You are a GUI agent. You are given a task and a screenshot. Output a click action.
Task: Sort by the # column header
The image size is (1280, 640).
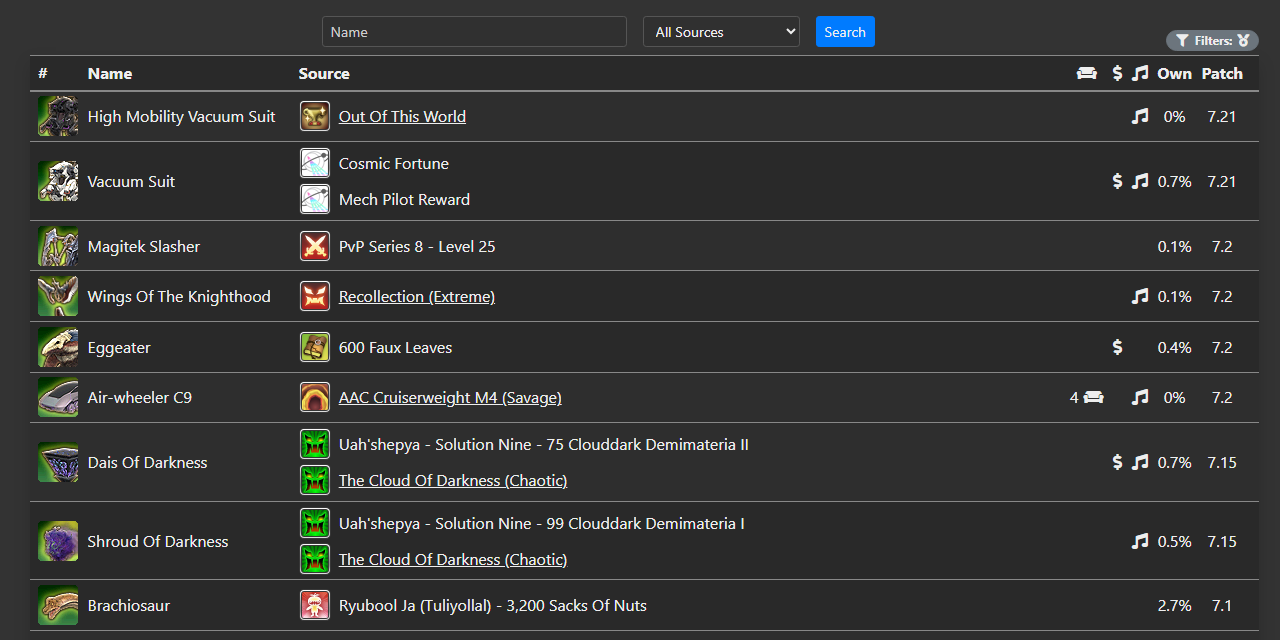(x=43, y=73)
